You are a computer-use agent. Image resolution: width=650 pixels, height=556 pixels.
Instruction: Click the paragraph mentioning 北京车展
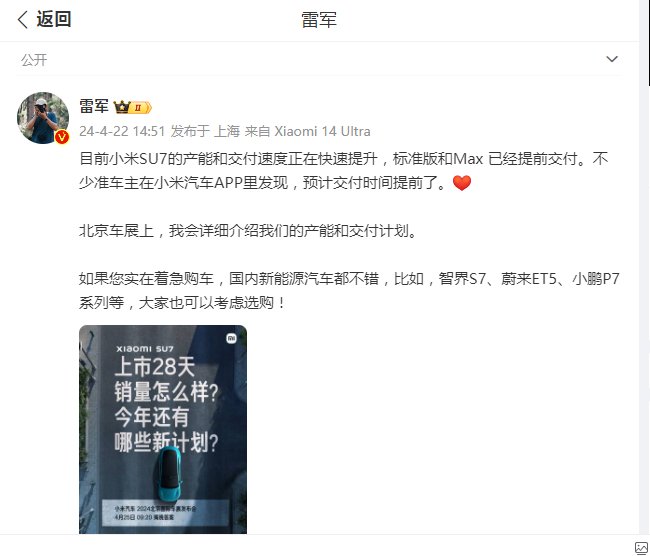pos(248,231)
